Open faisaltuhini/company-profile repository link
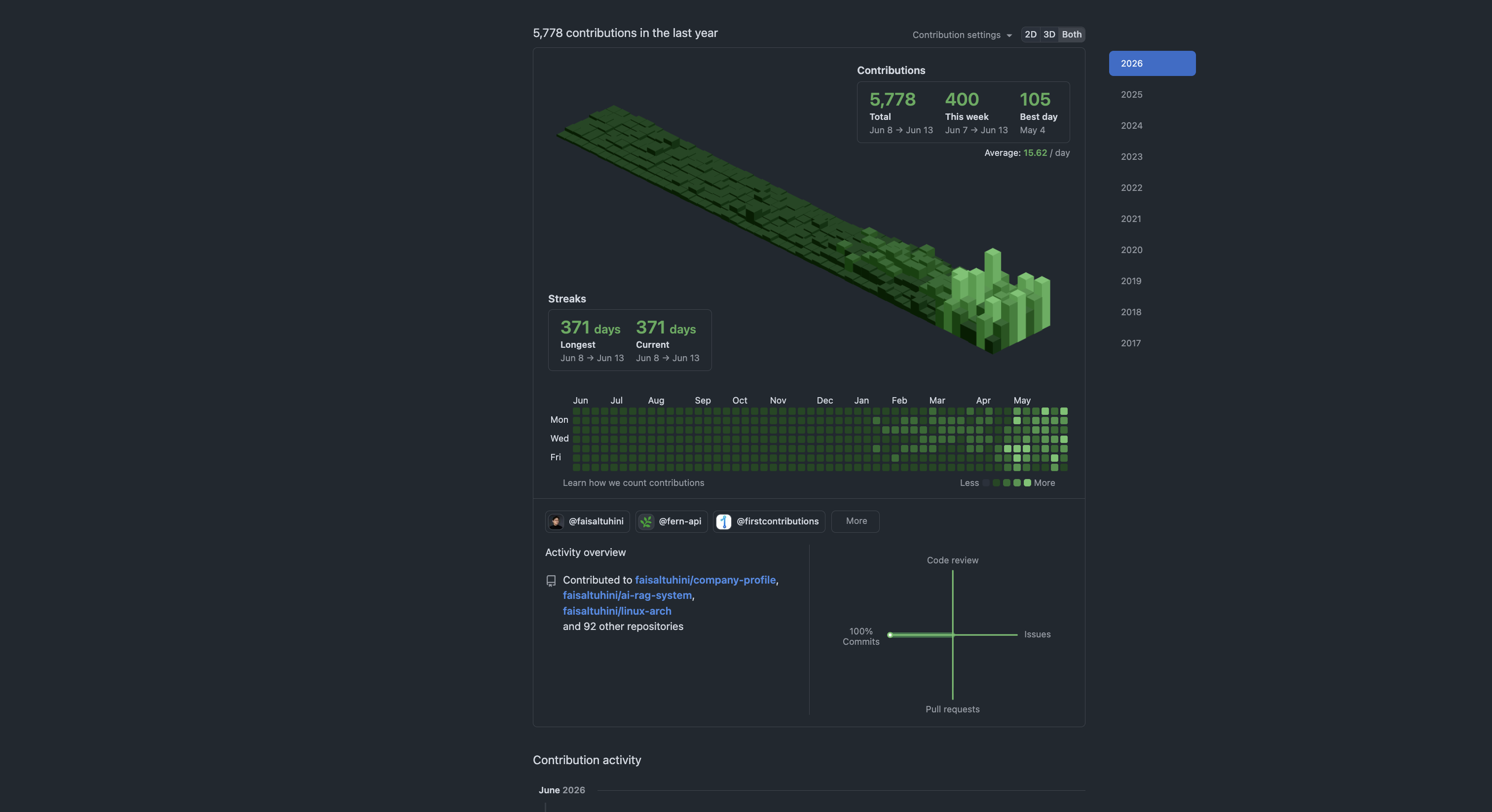This screenshot has width=1492, height=812. pyautogui.click(x=705, y=580)
